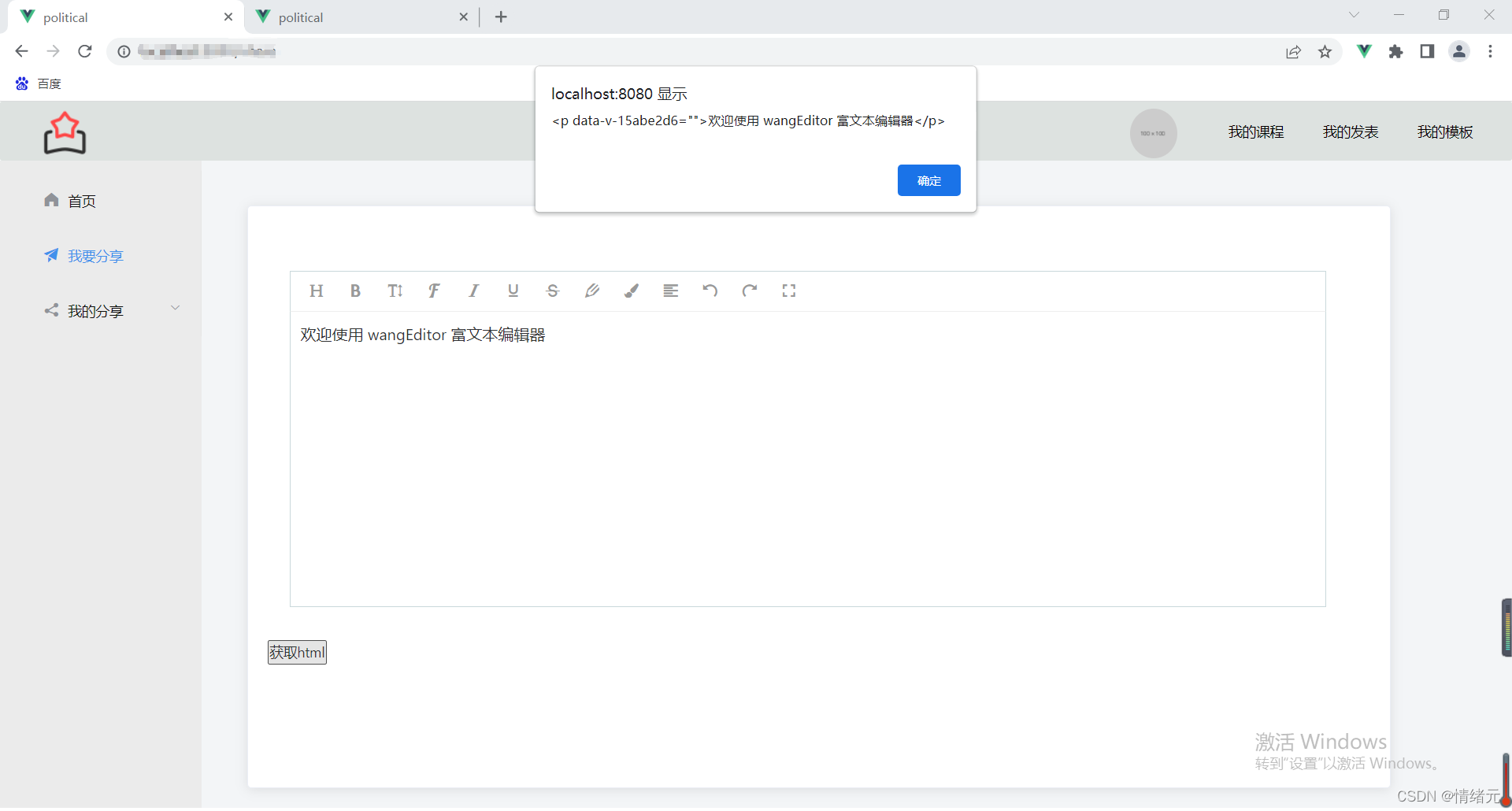The width and height of the screenshot is (1512, 811).
Task: Open 我的分享 sidebar menu
Action: [95, 312]
